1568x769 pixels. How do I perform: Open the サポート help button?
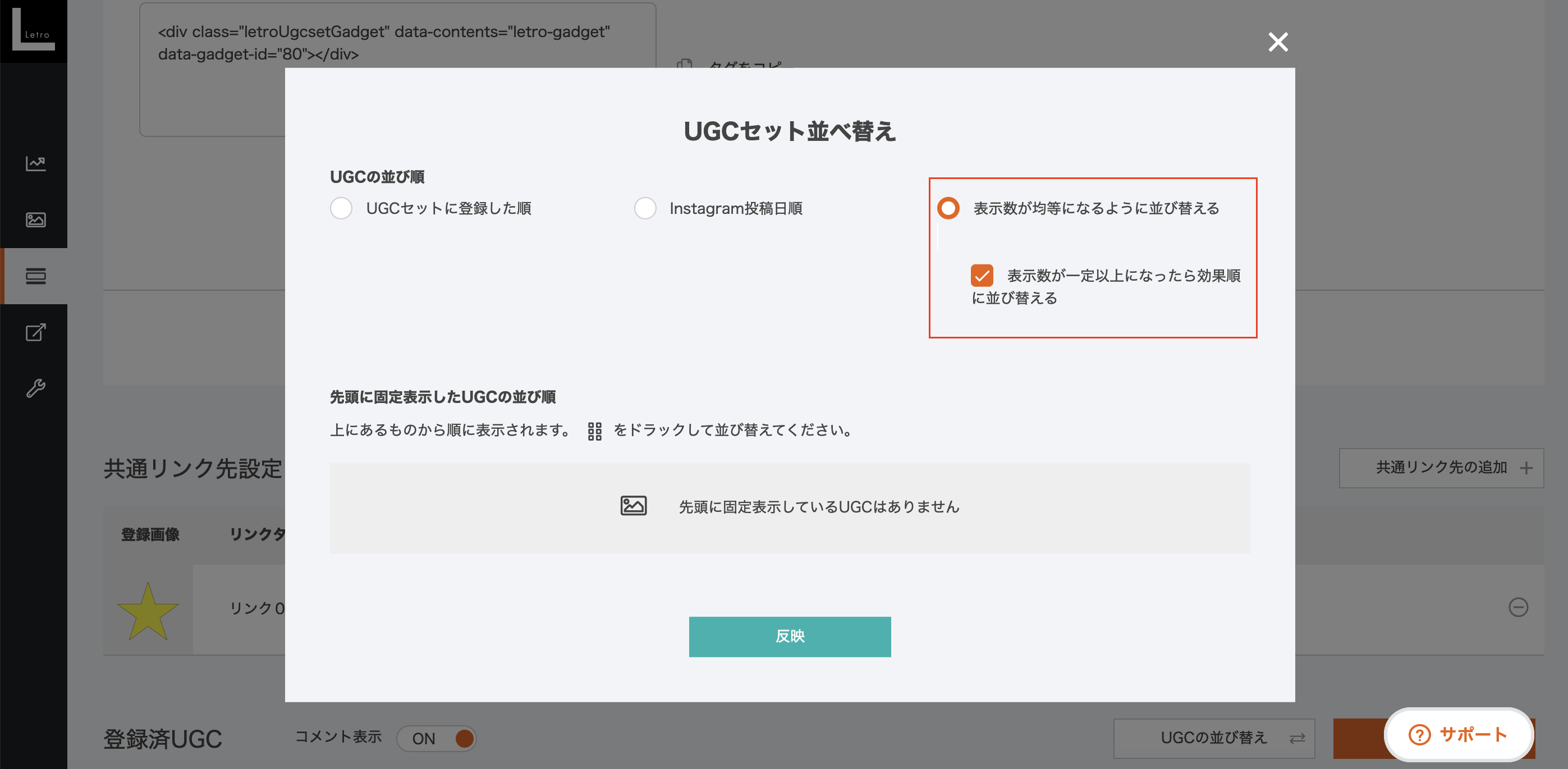(x=1458, y=734)
